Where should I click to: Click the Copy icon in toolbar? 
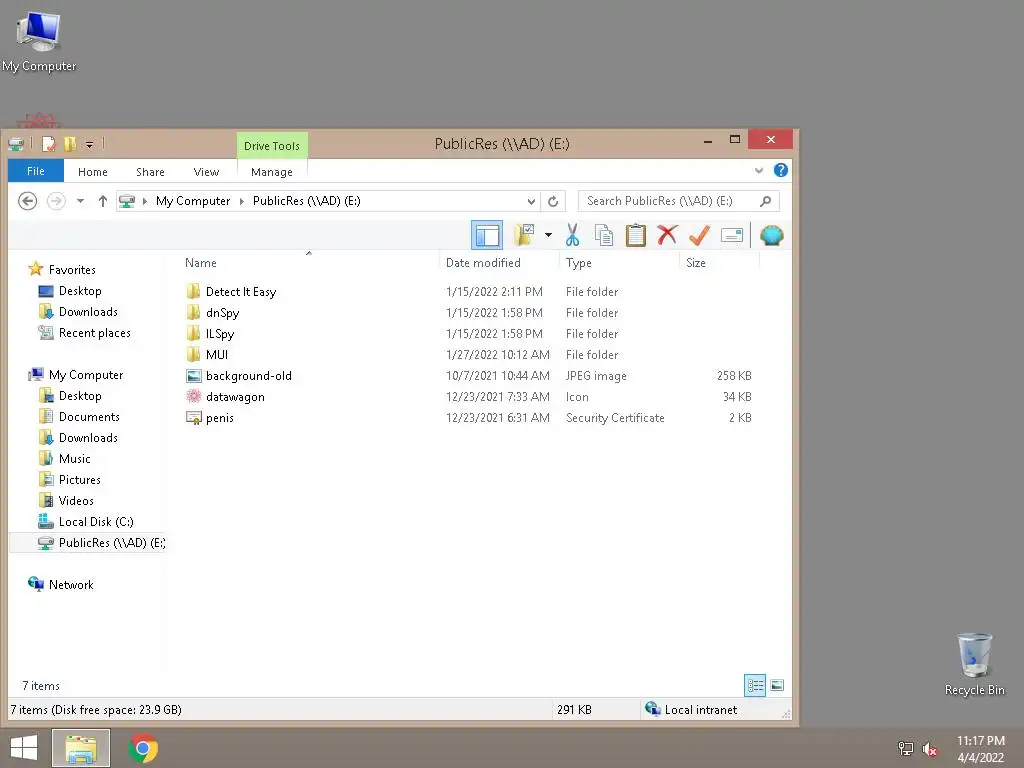[603, 235]
